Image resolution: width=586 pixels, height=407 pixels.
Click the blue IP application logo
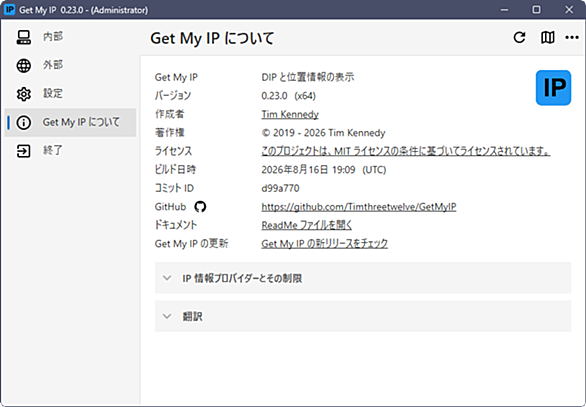point(553,88)
